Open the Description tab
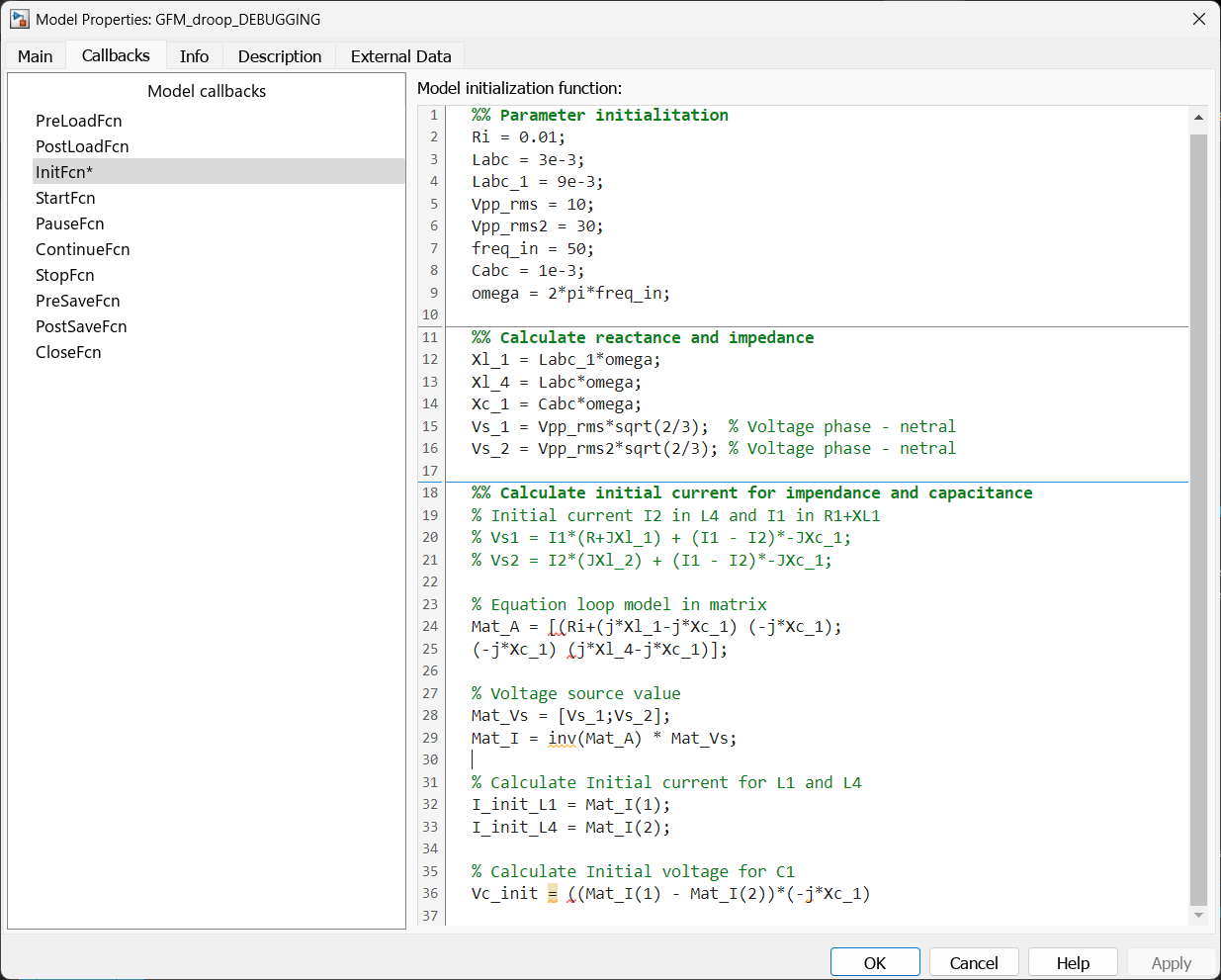 point(280,56)
